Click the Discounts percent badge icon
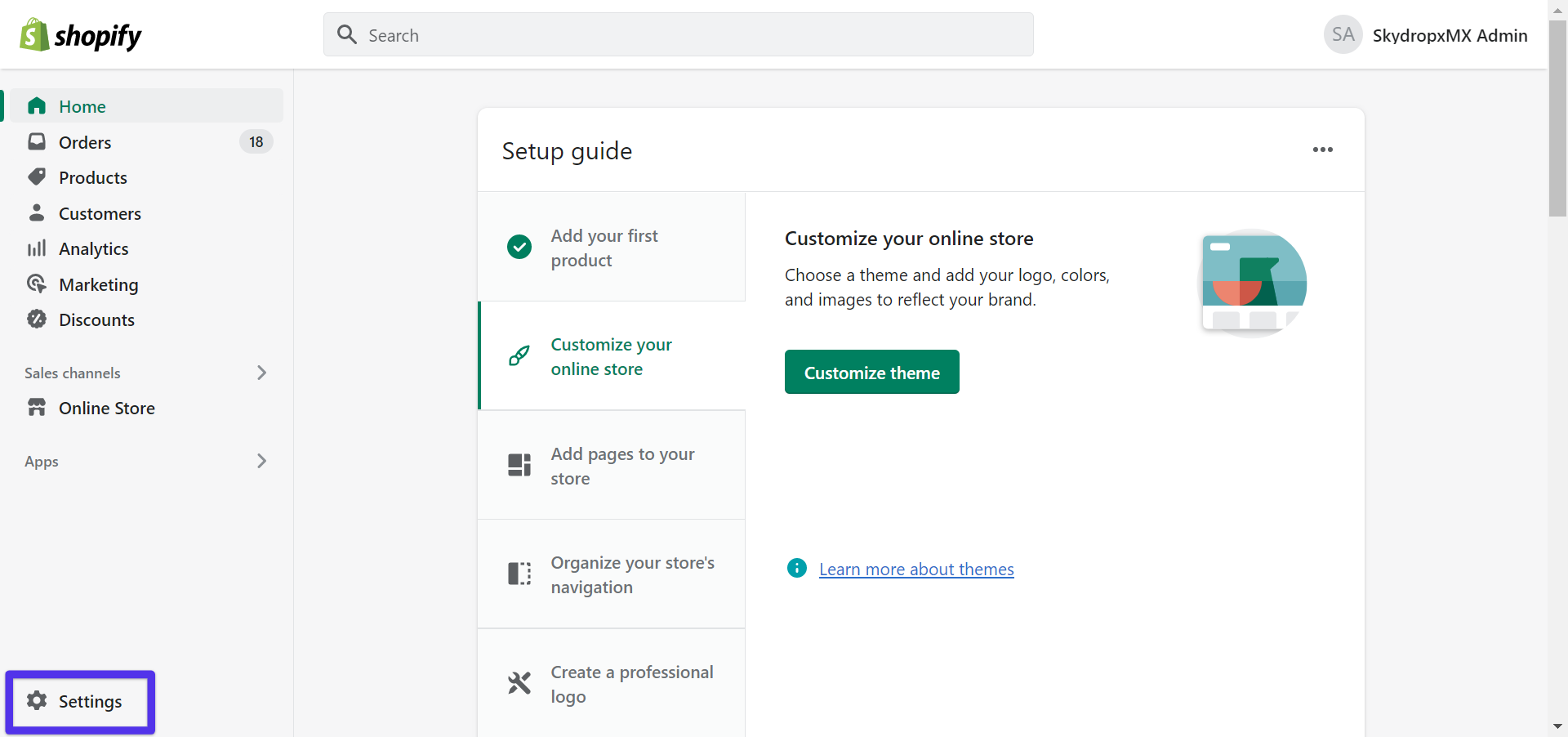 [x=37, y=319]
